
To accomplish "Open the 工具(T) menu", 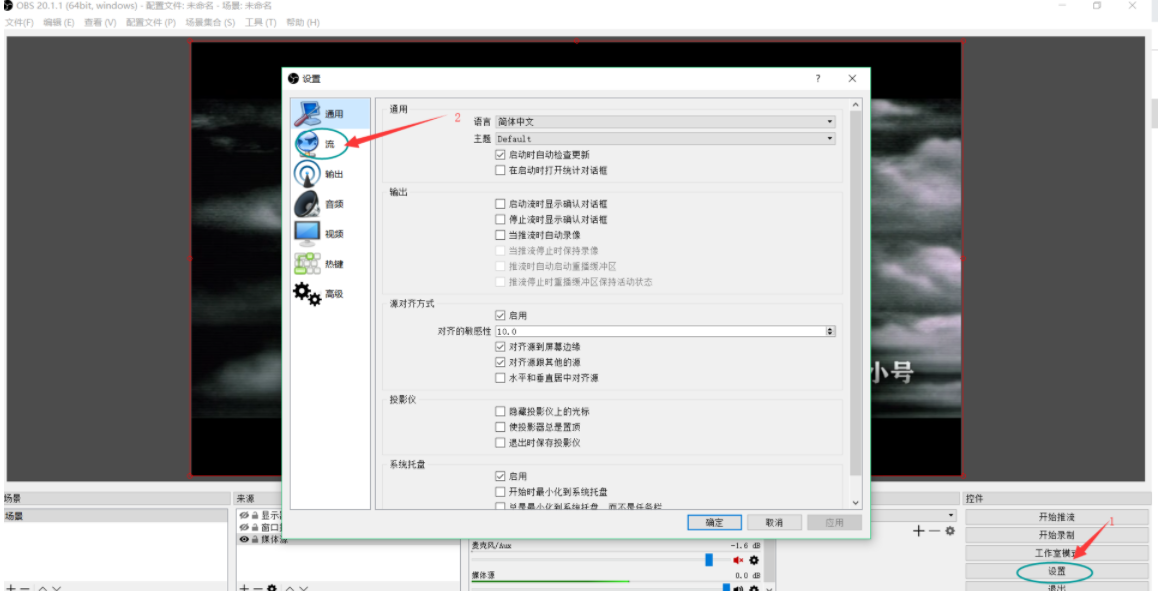I will pos(260,22).
